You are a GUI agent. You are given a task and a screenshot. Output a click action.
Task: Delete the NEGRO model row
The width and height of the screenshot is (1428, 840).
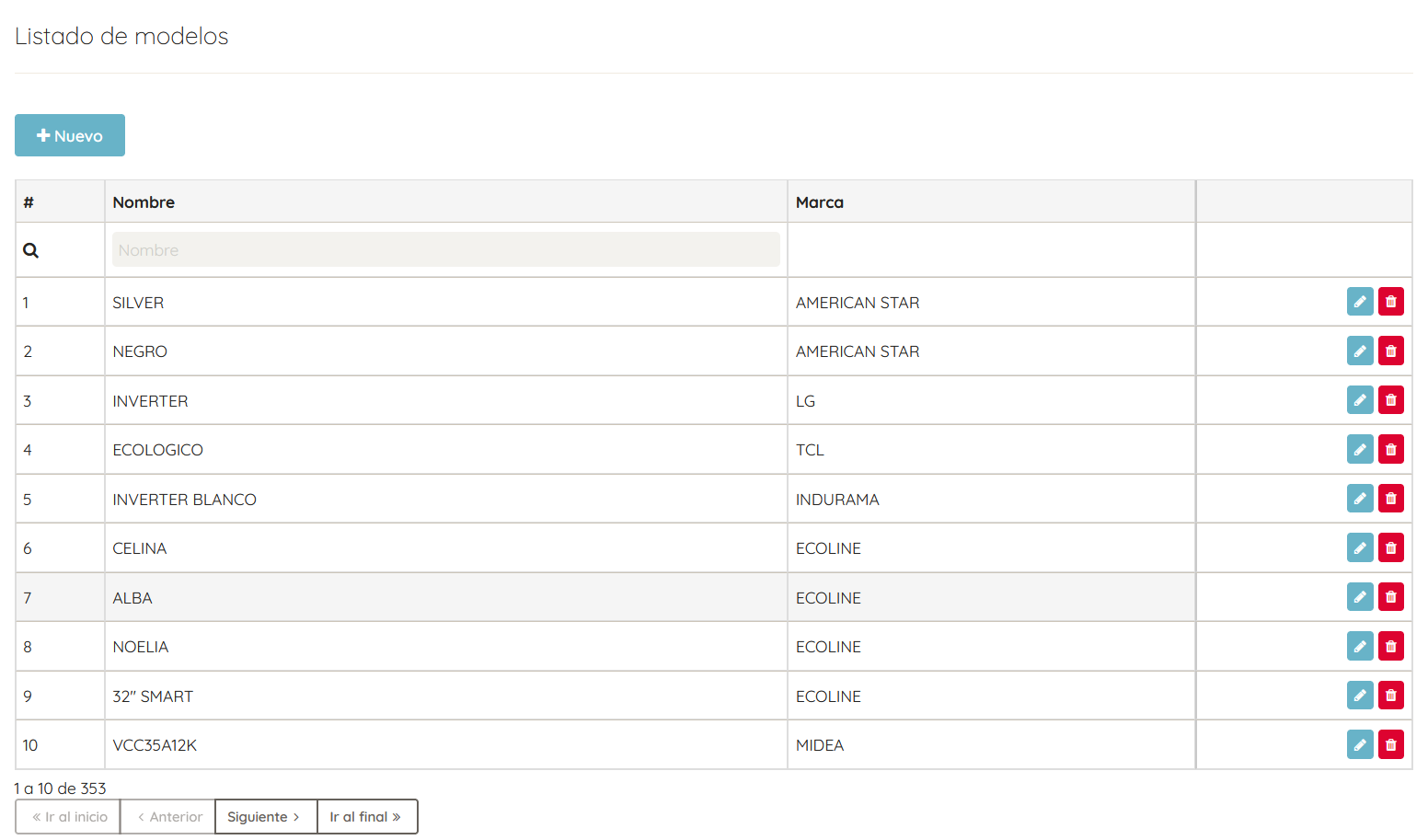1391,351
